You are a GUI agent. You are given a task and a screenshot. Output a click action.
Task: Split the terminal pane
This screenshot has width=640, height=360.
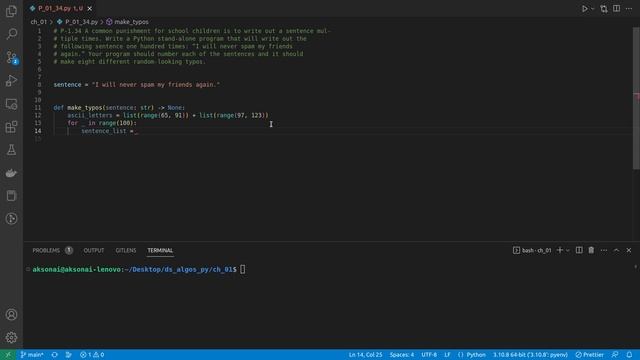[579, 250]
